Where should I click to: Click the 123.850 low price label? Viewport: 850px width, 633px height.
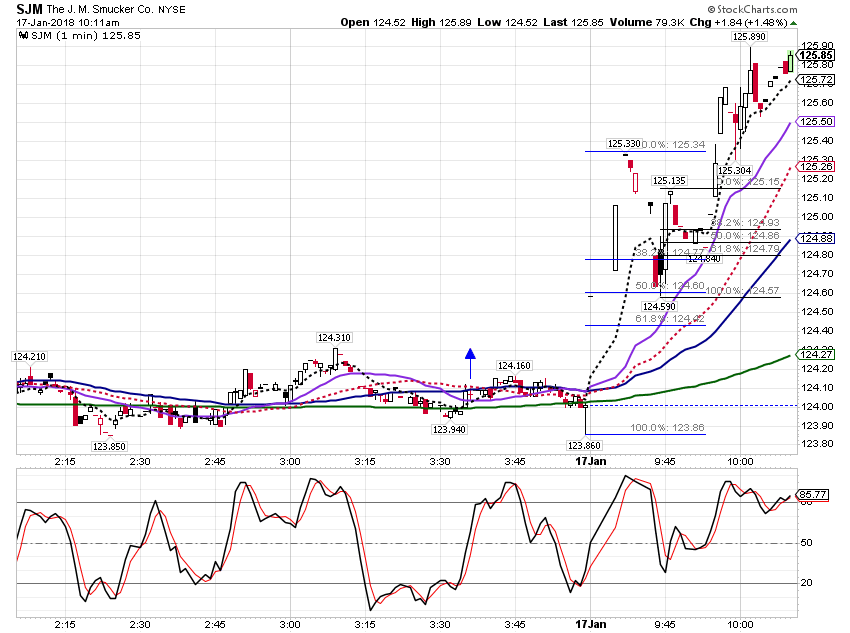pos(109,447)
